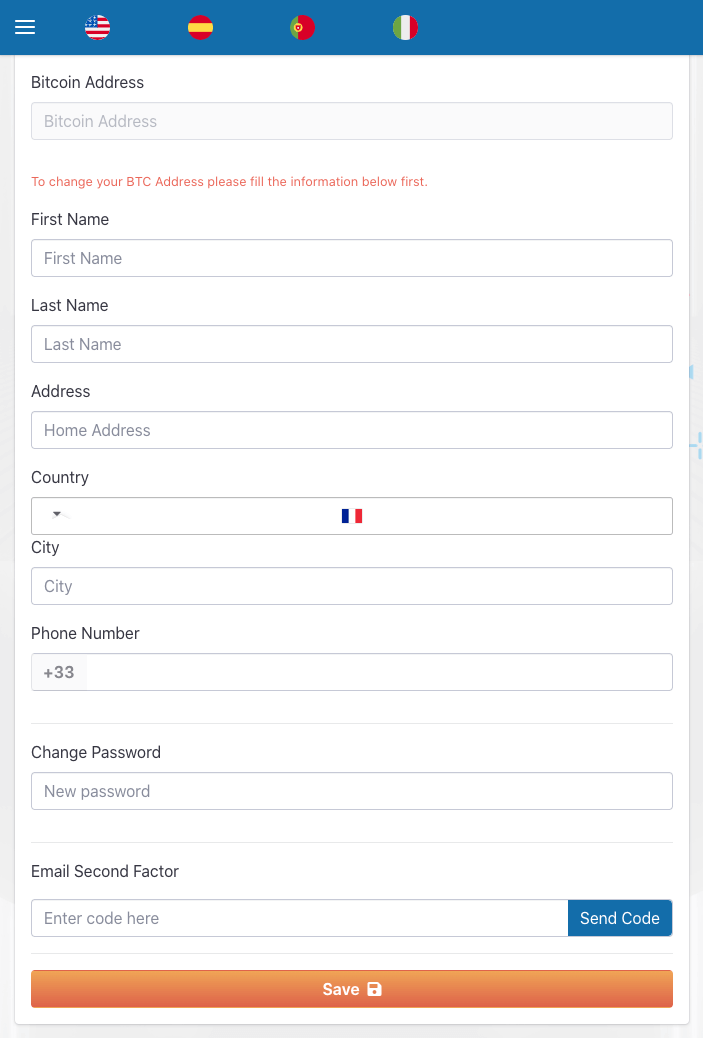Open the hamburger menu icon
Screen dimensions: 703x1038
[x=25, y=27]
